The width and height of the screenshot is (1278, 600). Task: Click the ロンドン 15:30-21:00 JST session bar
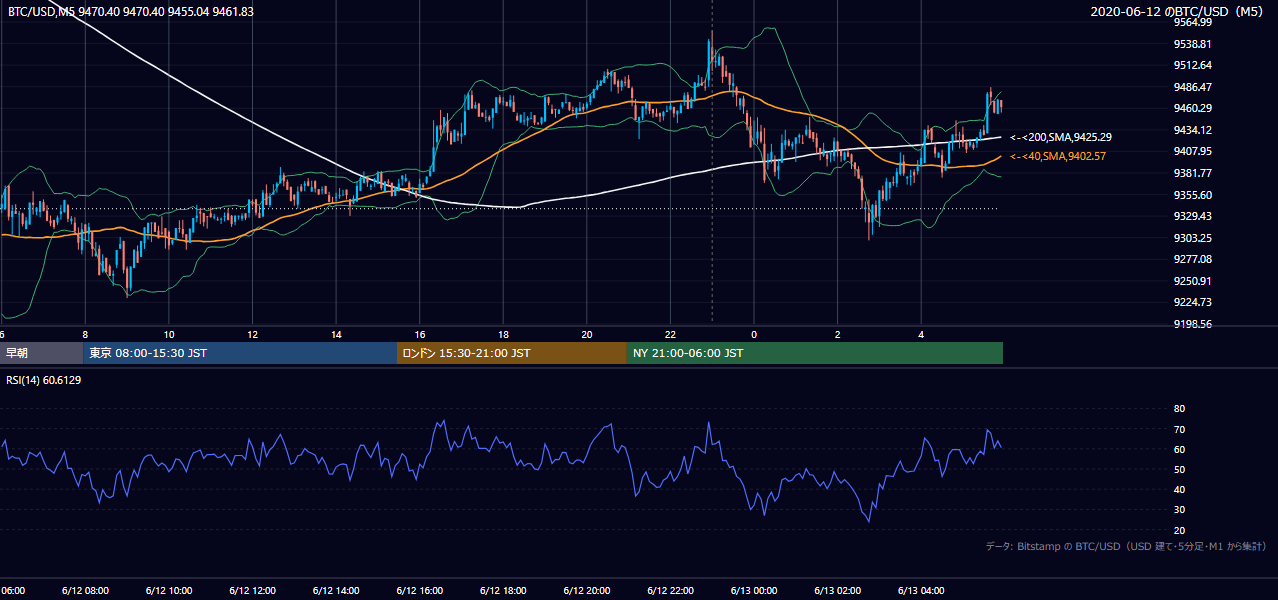[x=512, y=353]
